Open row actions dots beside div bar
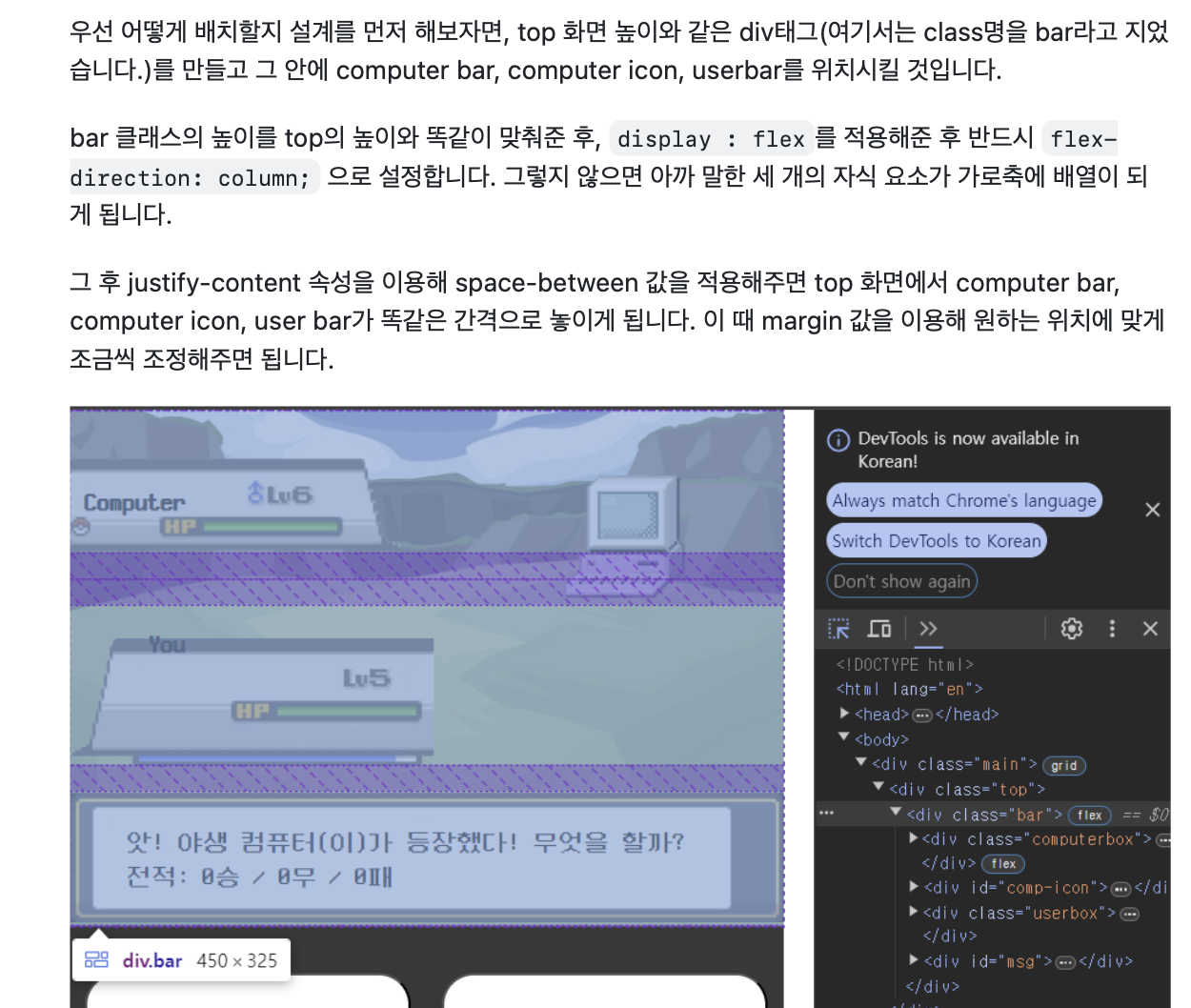1191x1008 pixels. 826,813
